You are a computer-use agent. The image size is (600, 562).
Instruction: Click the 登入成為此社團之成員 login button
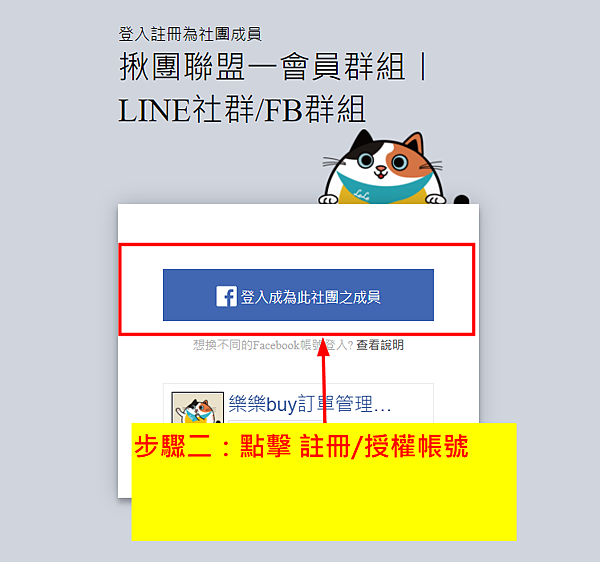(x=298, y=295)
